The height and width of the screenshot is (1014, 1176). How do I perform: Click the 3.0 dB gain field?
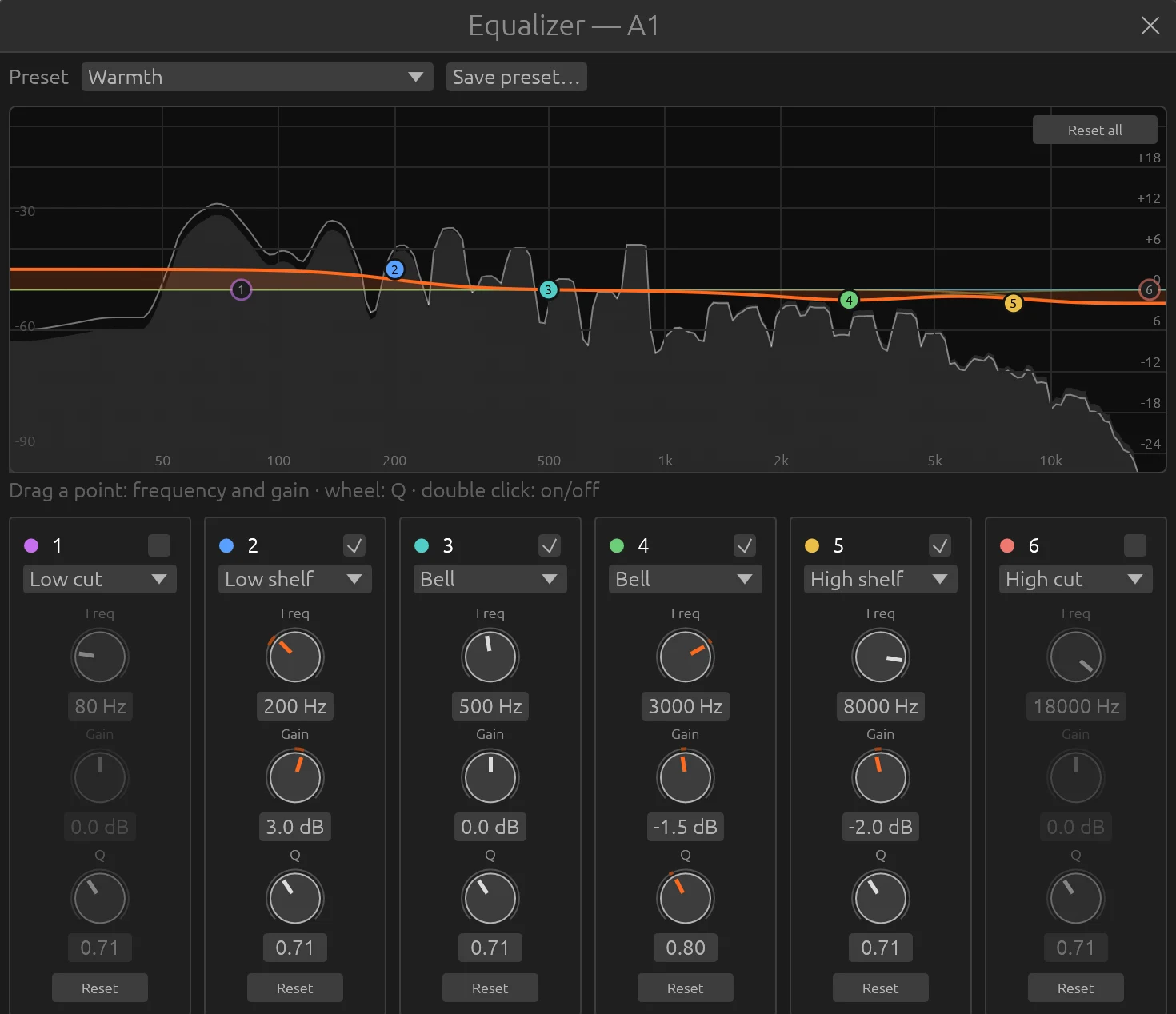[295, 827]
